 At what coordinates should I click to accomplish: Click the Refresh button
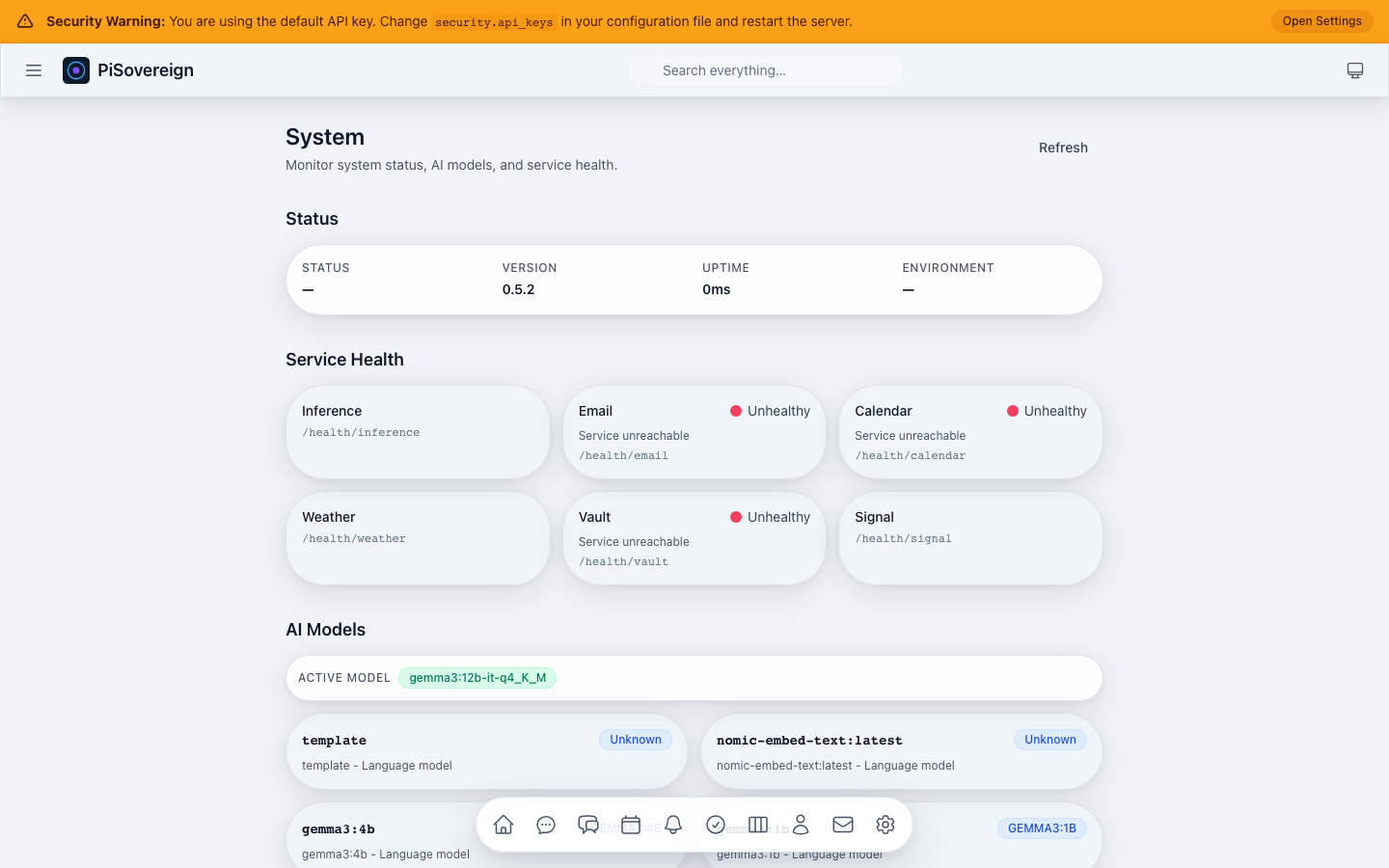coord(1063,148)
